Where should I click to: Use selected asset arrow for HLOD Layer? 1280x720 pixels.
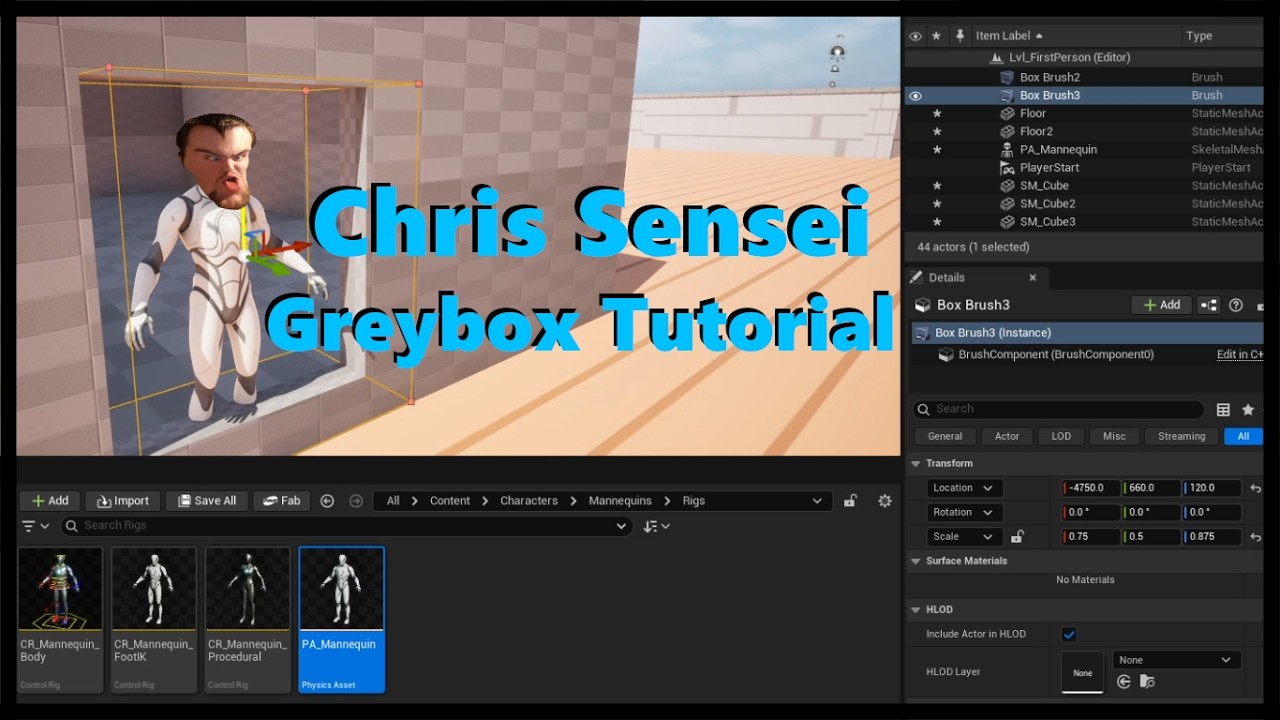tap(1124, 681)
